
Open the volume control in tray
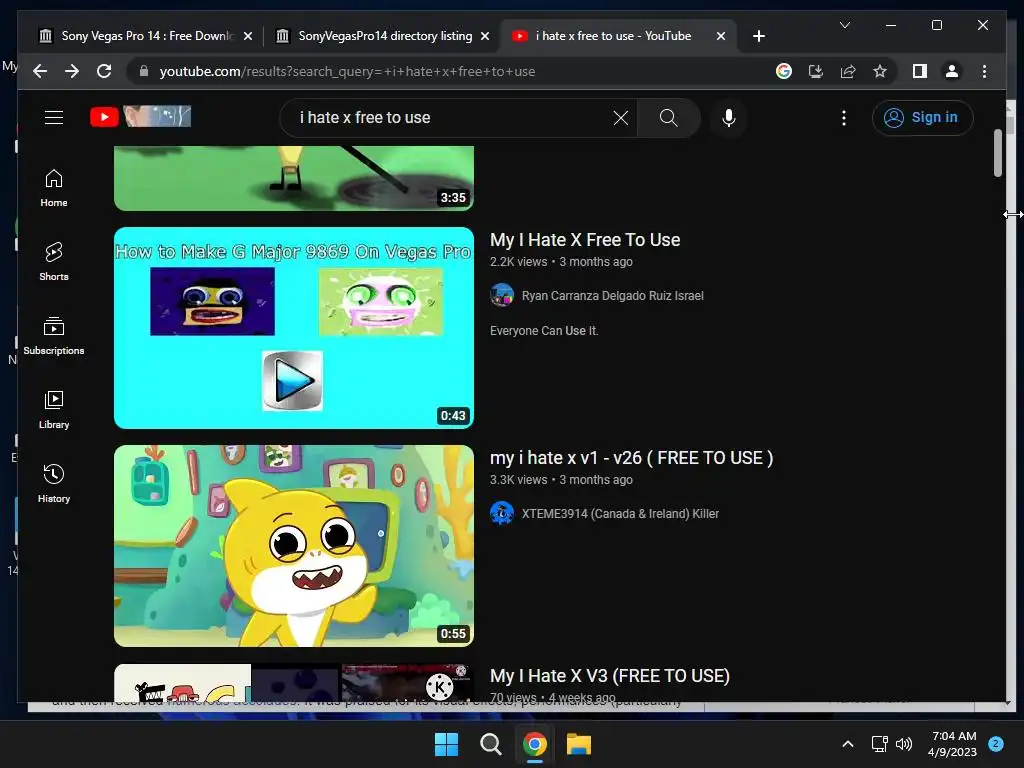click(904, 744)
